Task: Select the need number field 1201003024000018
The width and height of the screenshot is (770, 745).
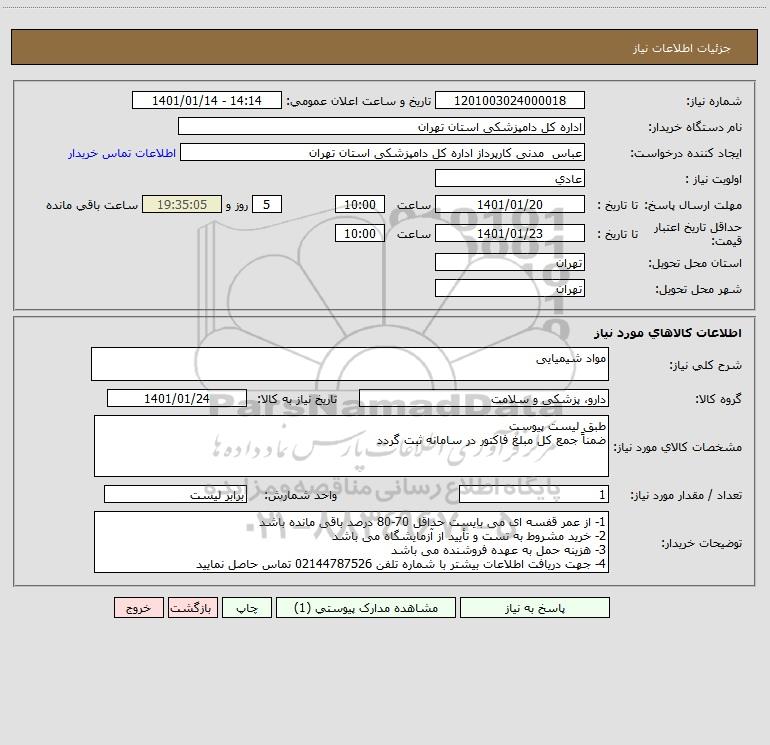Action: (x=510, y=100)
